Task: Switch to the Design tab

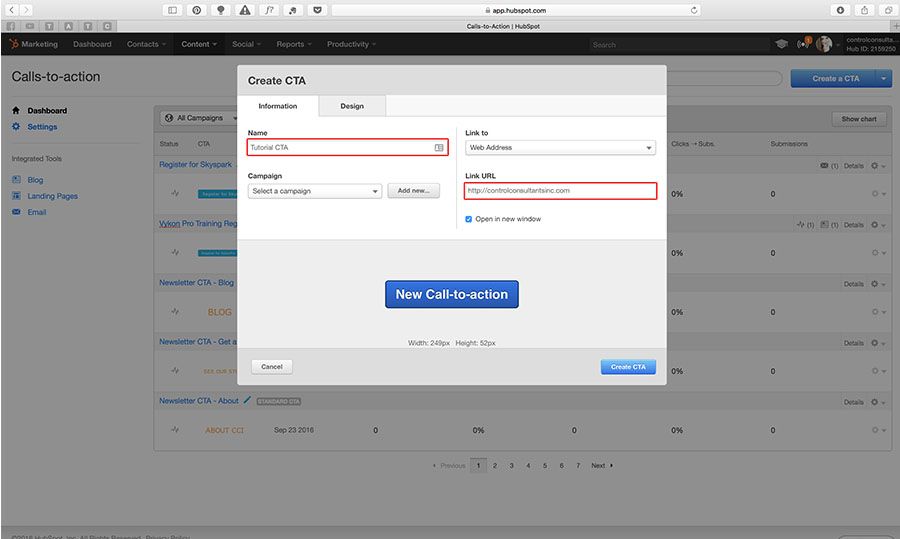Action: (x=352, y=106)
